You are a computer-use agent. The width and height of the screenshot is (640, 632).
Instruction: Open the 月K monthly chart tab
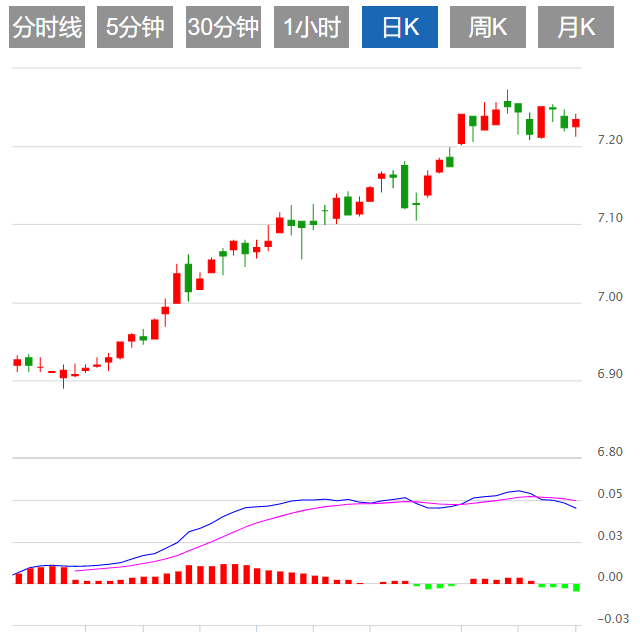click(x=576, y=27)
